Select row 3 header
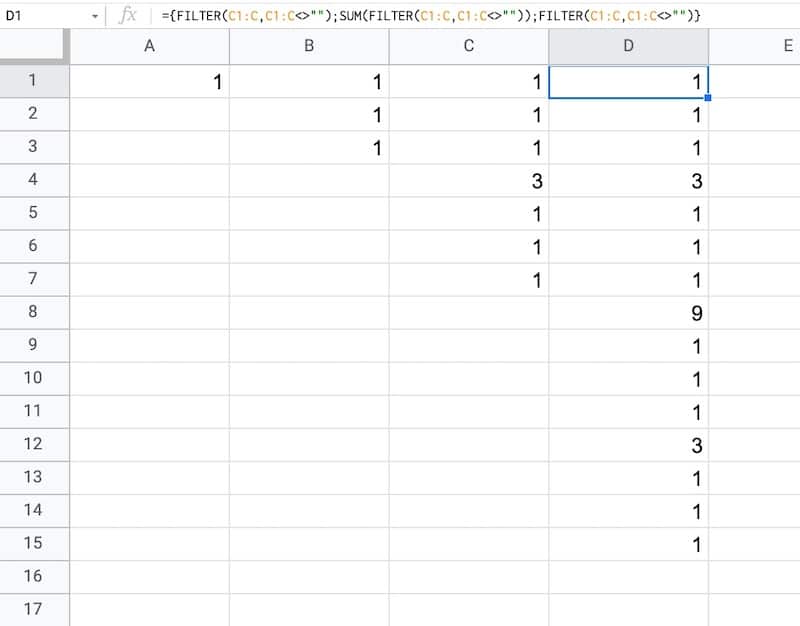The height and width of the screenshot is (626, 800). pos(34,147)
